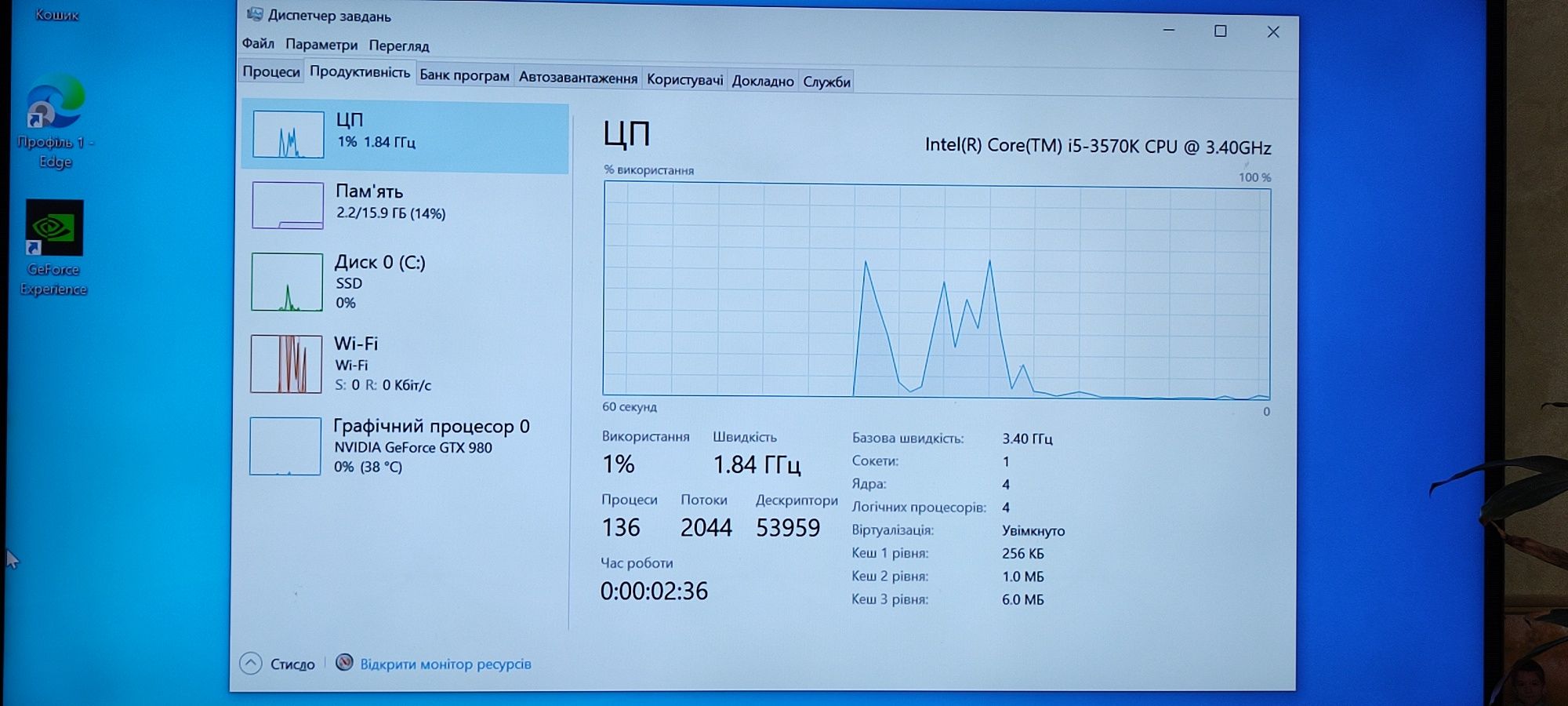Select the Графічний процесор 0 mini graph

285,446
